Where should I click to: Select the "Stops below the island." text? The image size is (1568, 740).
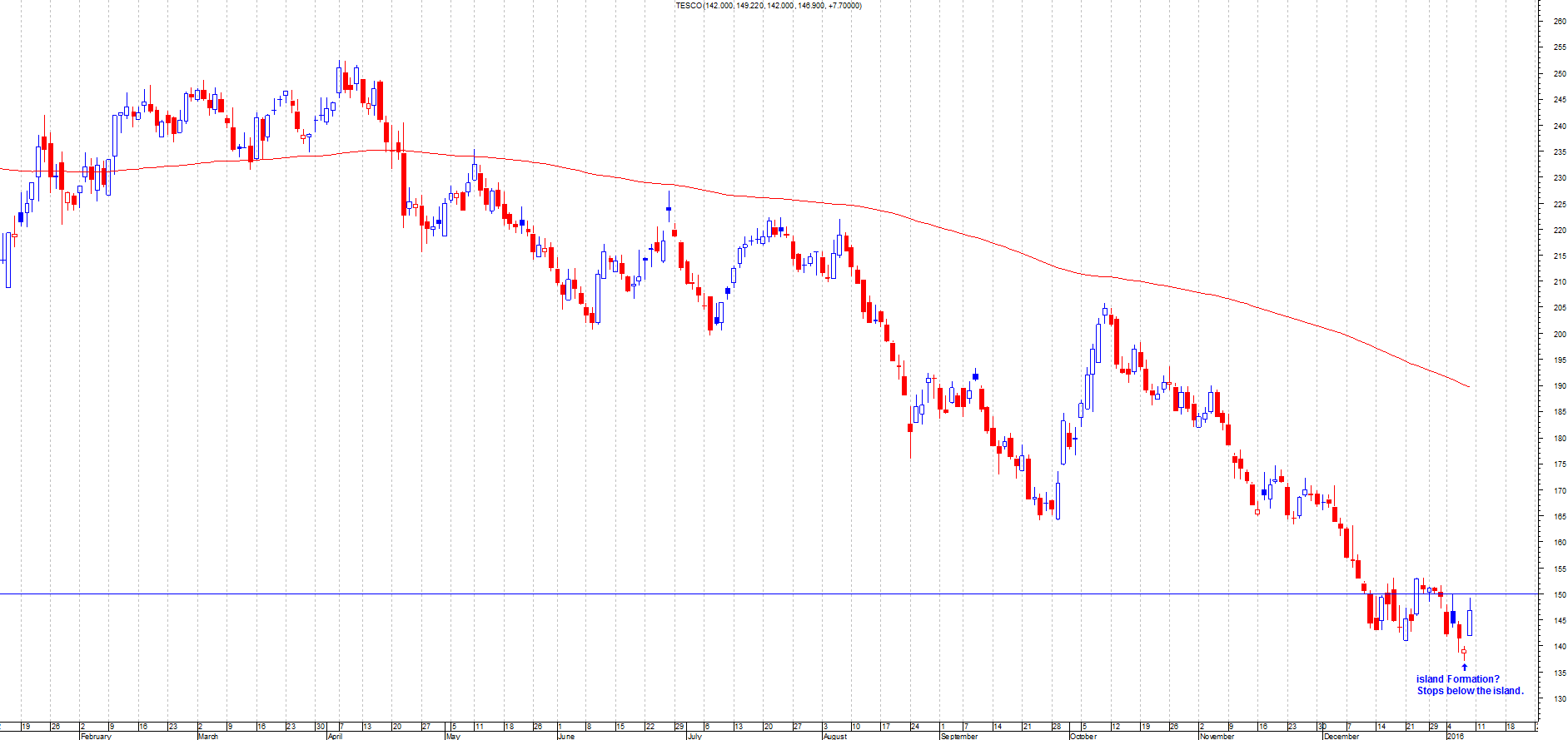click(x=1470, y=691)
